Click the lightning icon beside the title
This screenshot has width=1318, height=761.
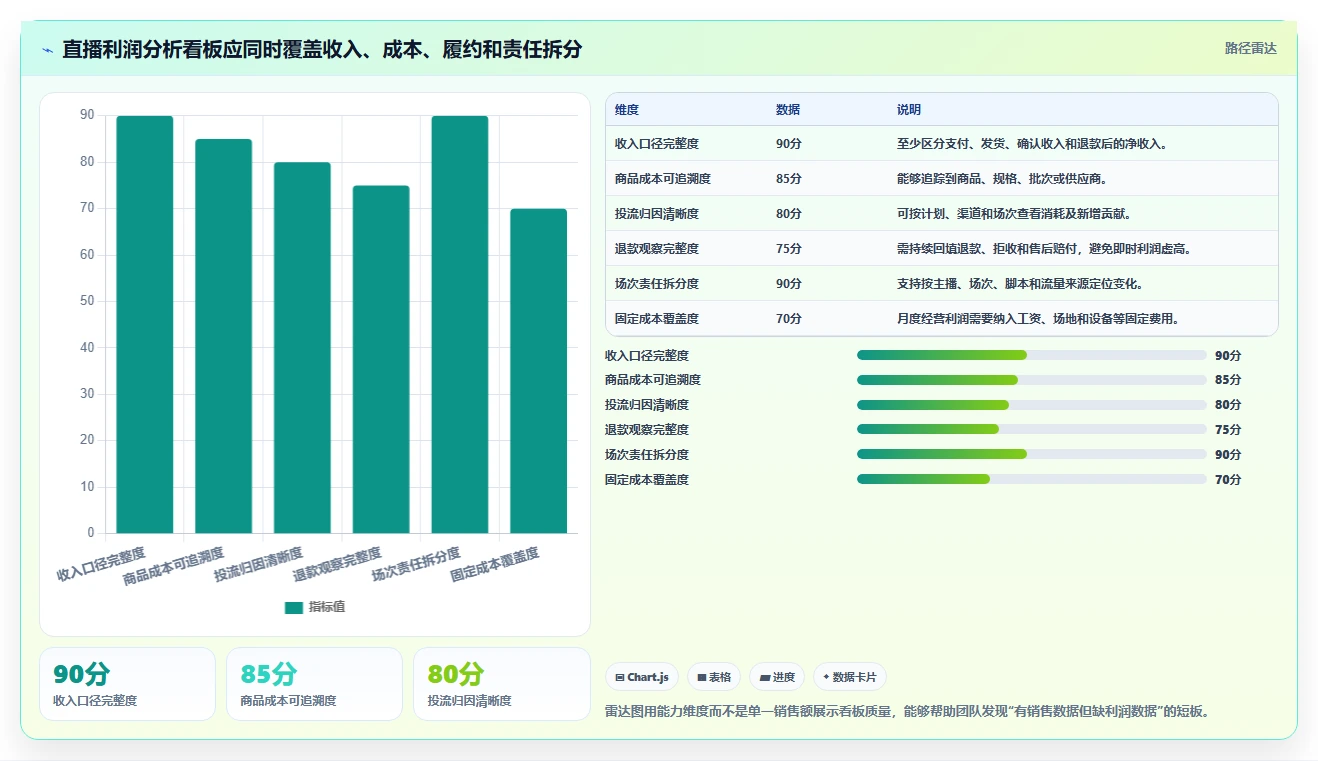pyautogui.click(x=48, y=50)
